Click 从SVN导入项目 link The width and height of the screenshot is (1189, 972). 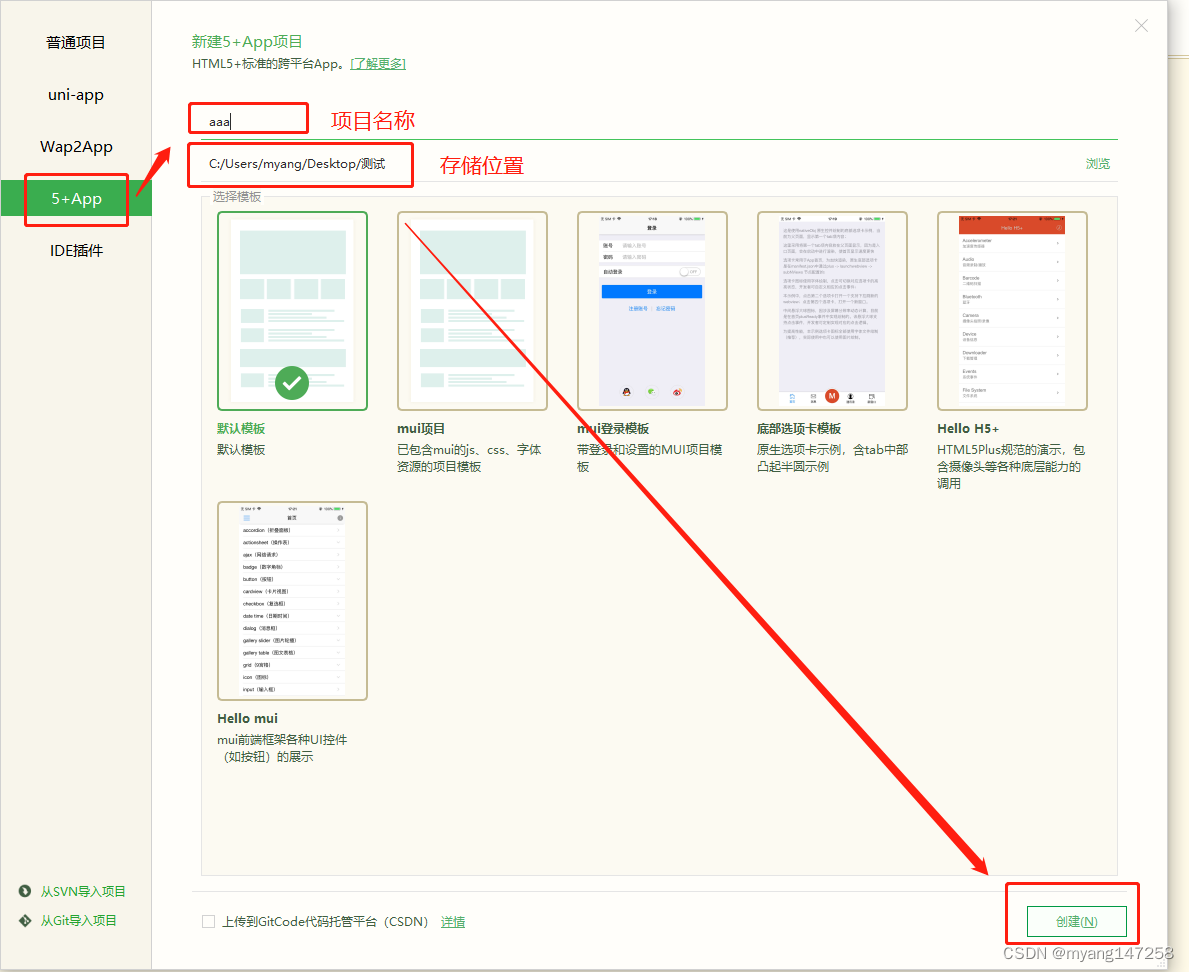(x=83, y=892)
